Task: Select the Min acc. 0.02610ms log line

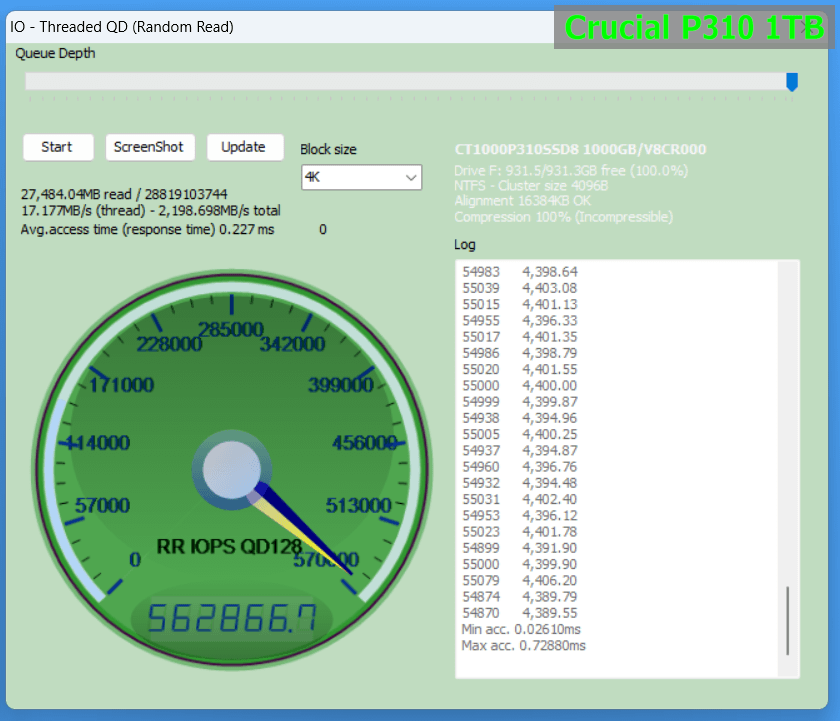Action: coord(521,629)
